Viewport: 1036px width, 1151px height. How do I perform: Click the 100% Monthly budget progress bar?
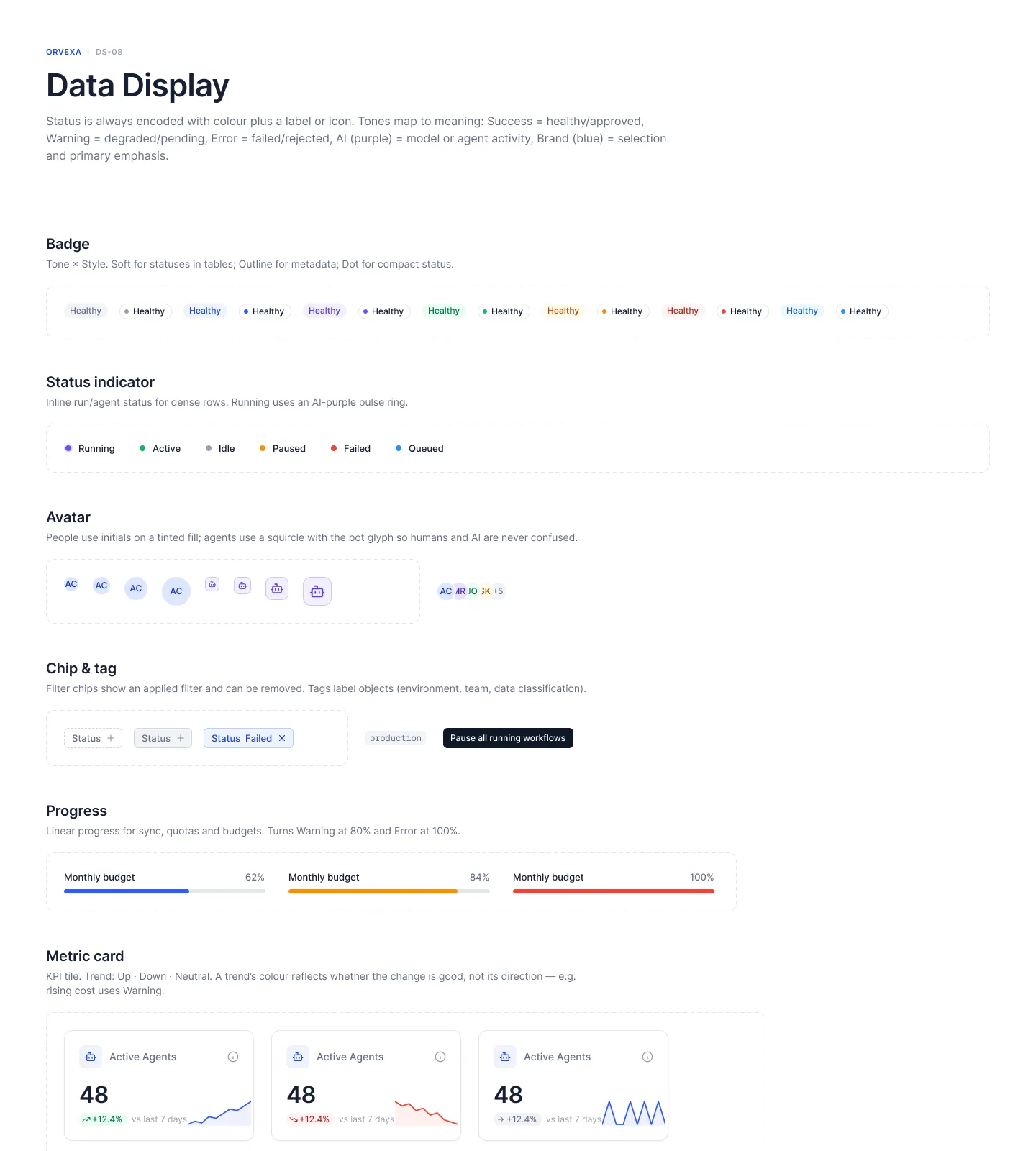(x=614, y=891)
